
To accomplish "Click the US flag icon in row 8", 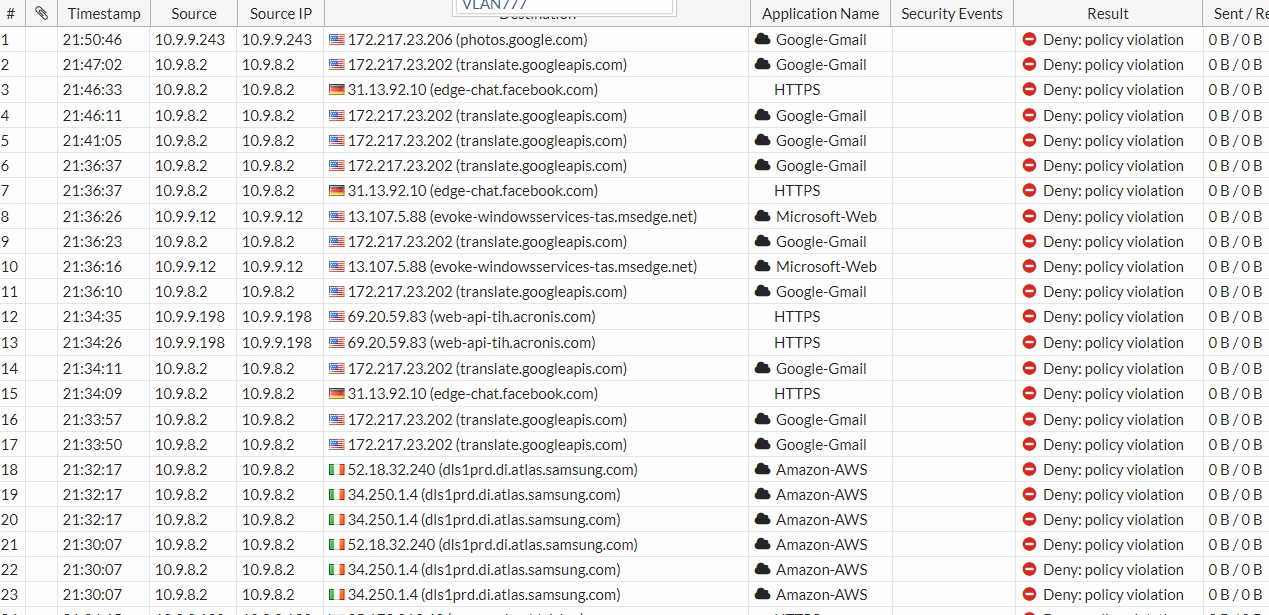I will pos(336,216).
